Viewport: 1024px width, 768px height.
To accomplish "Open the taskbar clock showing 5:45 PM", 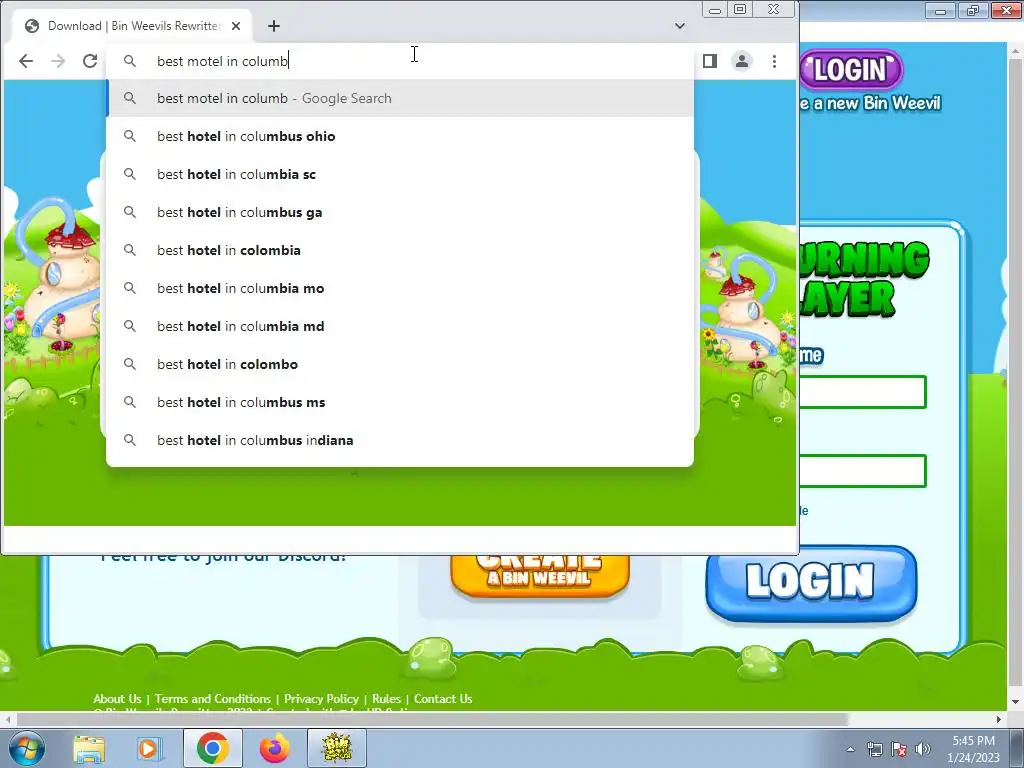I will click(974, 749).
